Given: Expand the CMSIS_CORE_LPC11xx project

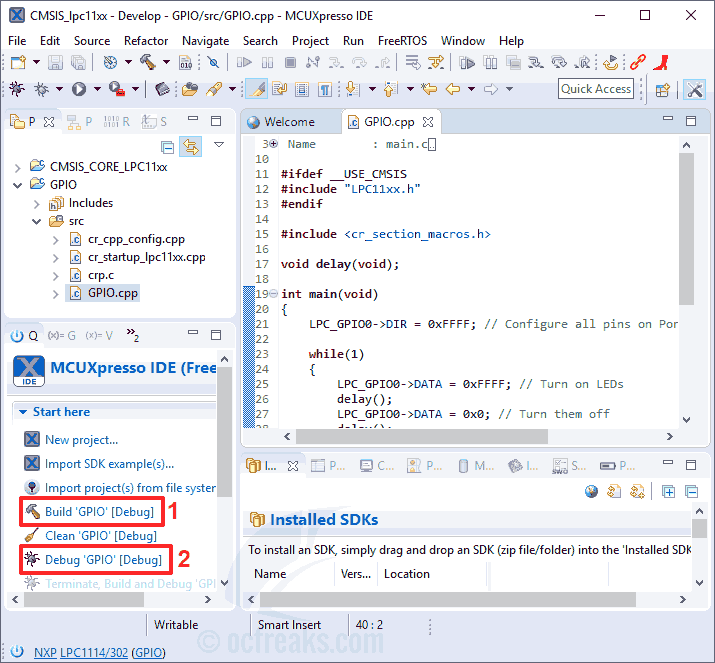Looking at the screenshot, I should pyautogui.click(x=17, y=167).
